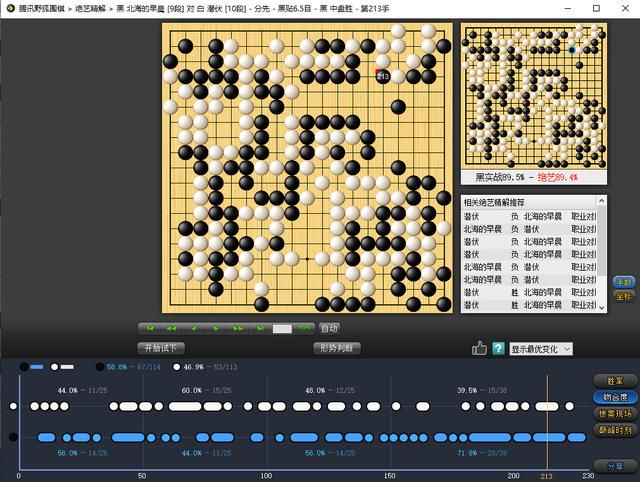Click black segment stat 56.0% - 14/25 near move 25

pyautogui.click(x=82, y=453)
